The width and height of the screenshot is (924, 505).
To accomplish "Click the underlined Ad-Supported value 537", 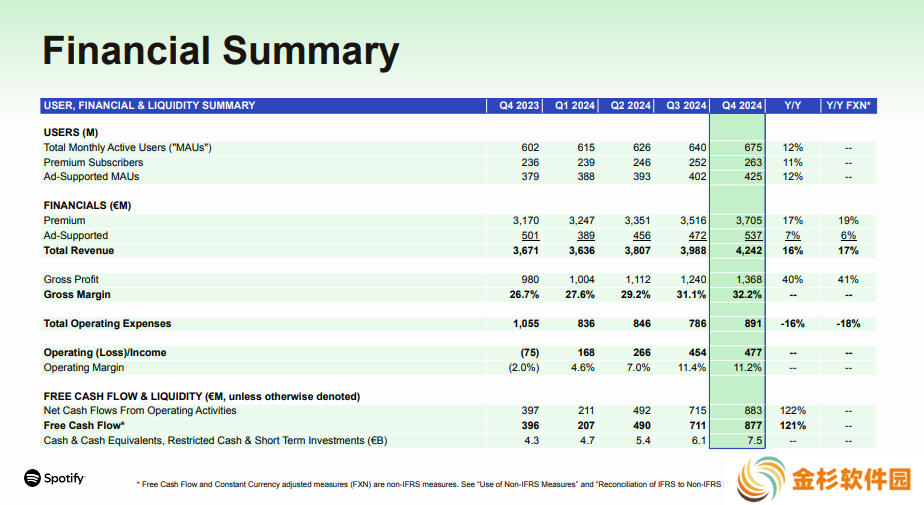I will pos(753,236).
